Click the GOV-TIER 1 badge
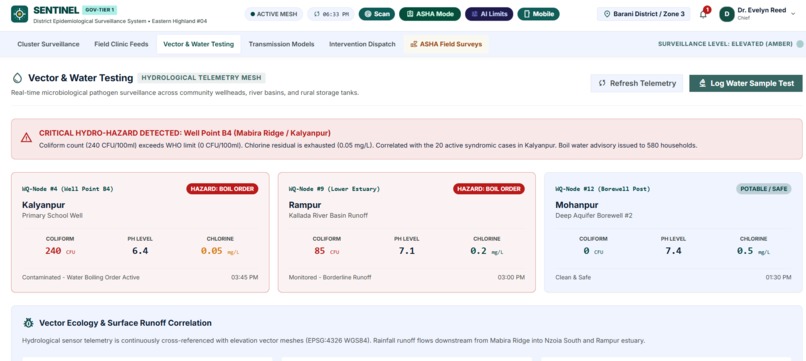This screenshot has height=361, width=806. tap(100, 10)
